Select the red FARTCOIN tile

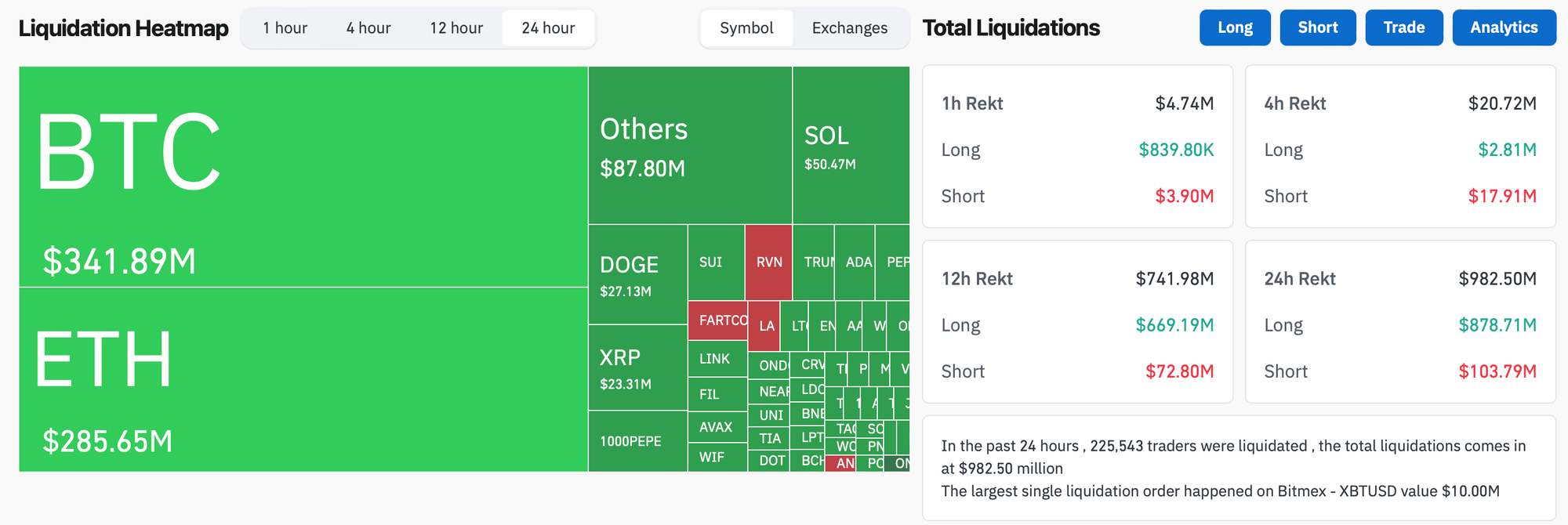(717, 320)
